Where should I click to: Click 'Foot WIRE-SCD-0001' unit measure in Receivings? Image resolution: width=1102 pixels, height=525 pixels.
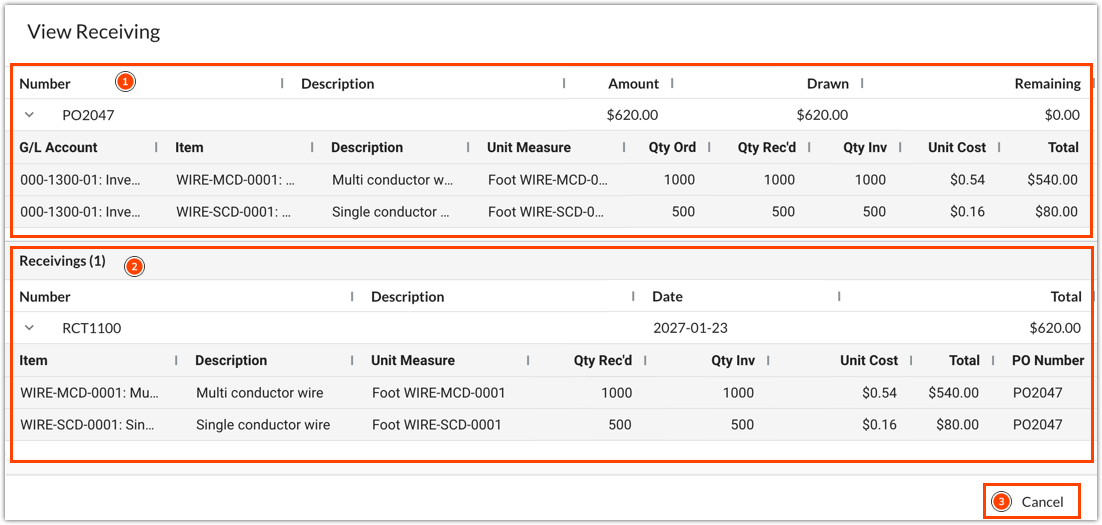click(436, 424)
